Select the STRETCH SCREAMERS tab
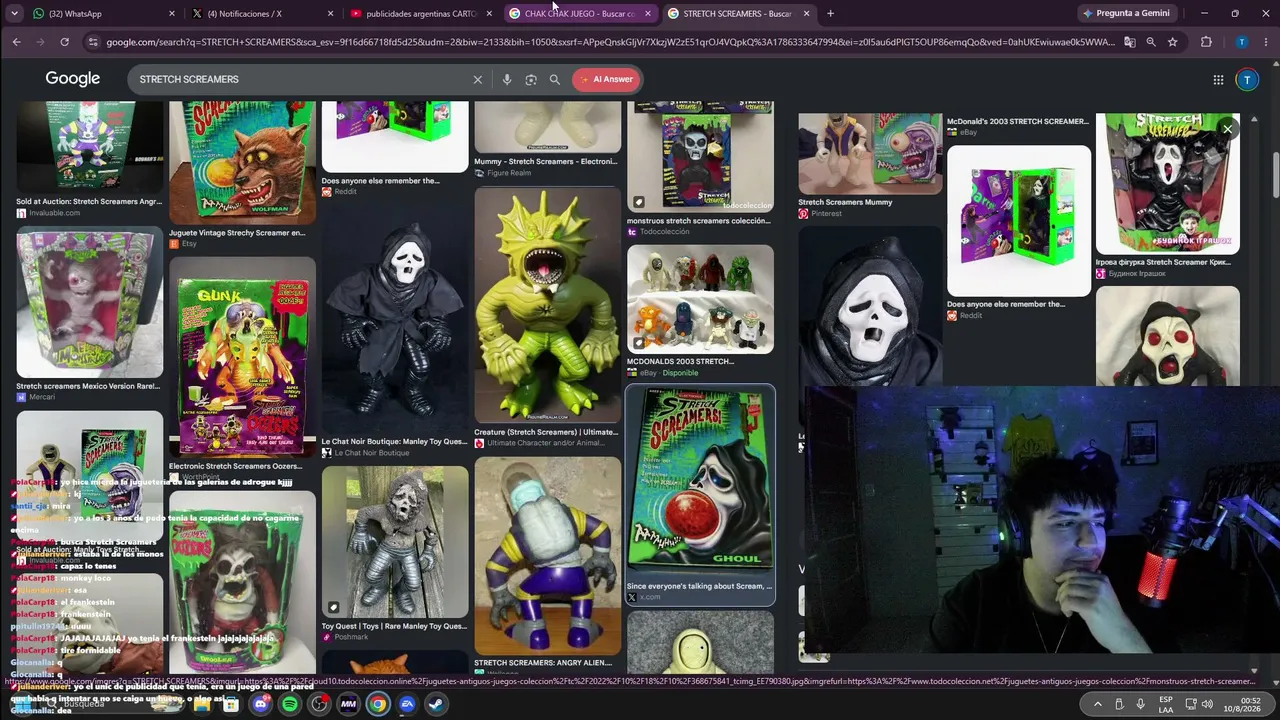Image resolution: width=1280 pixels, height=720 pixels. tap(738, 13)
